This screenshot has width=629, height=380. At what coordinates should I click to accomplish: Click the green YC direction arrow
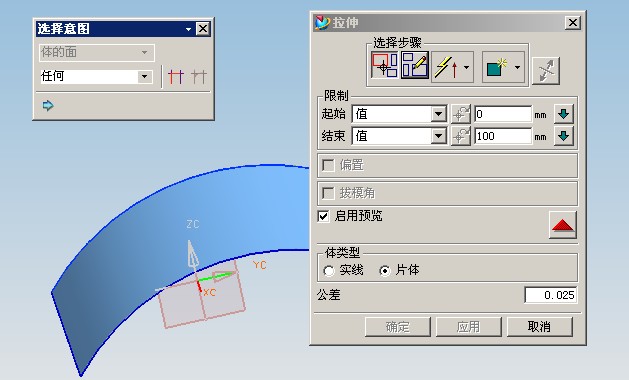click(217, 276)
